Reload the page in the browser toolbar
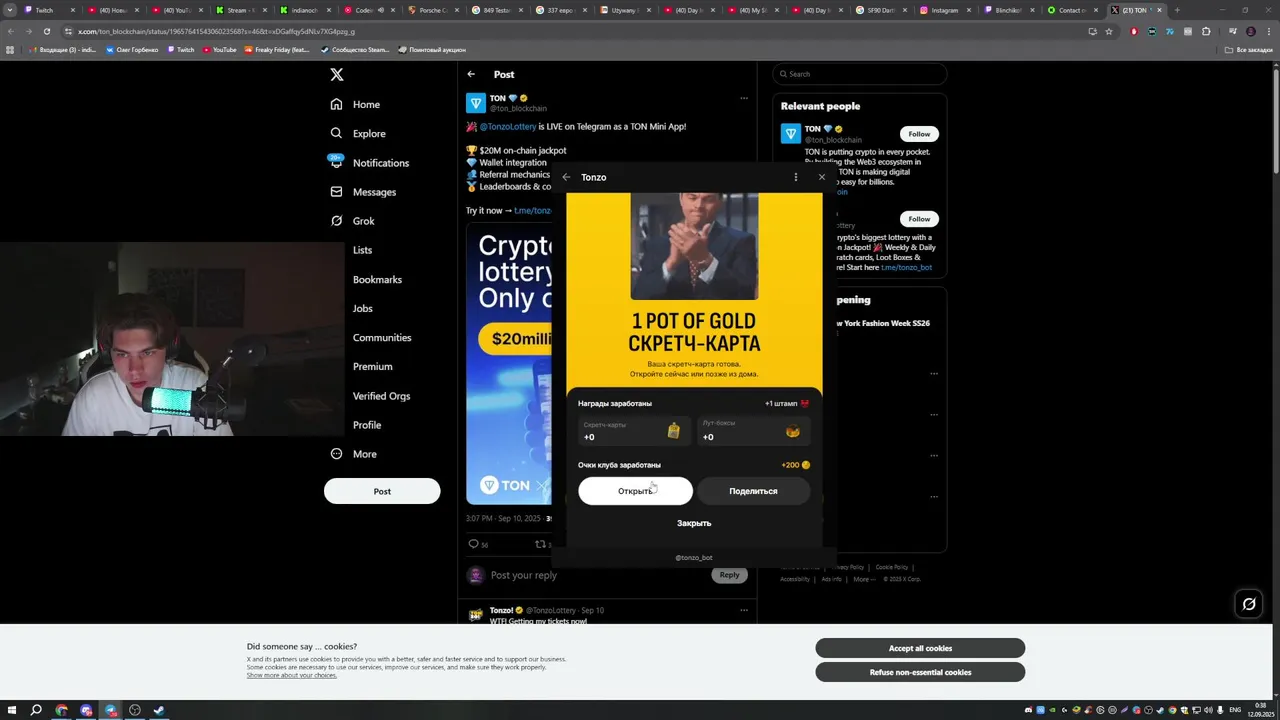The height and width of the screenshot is (720, 1280). 46,31
